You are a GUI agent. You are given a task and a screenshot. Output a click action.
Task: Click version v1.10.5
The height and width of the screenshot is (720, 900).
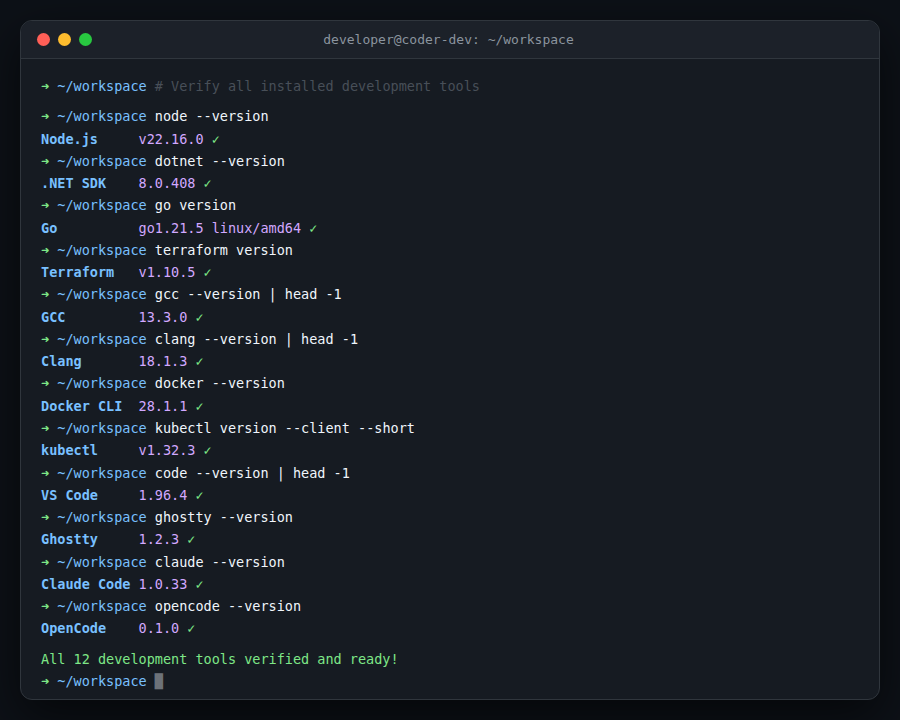(x=167, y=273)
